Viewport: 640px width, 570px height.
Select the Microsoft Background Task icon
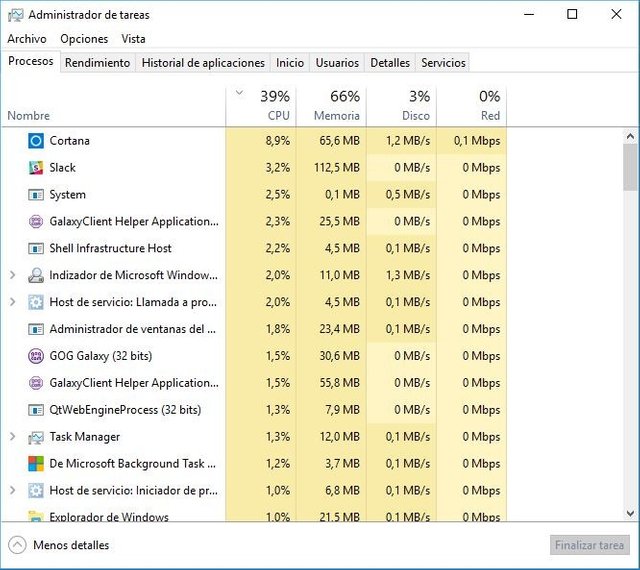[x=36, y=464]
